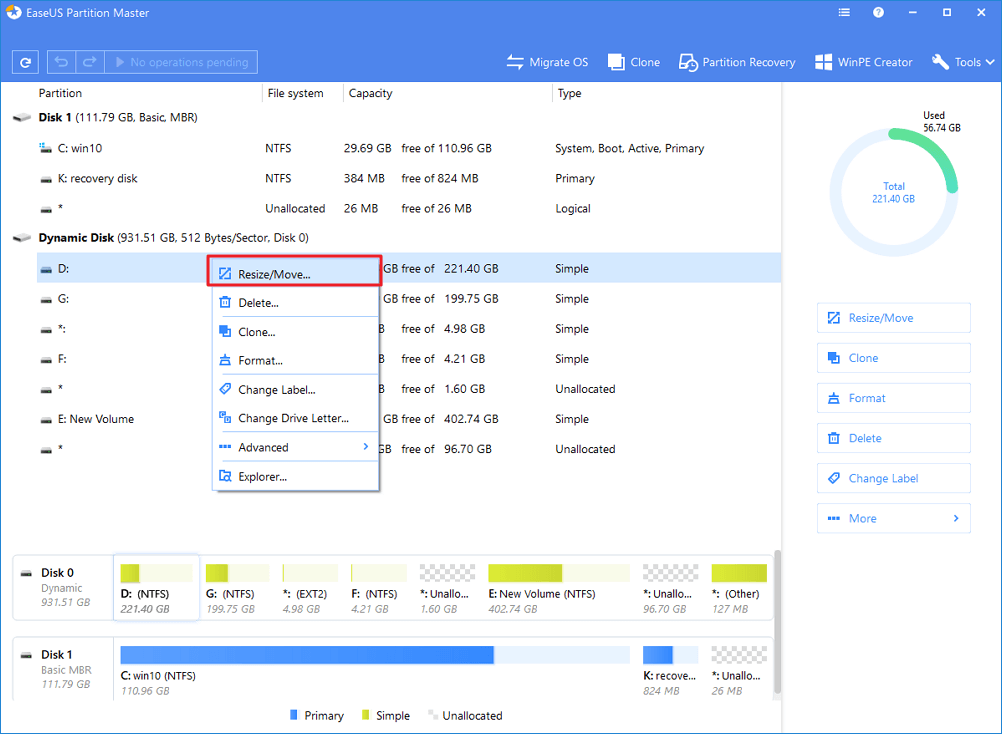The image size is (1002, 734).
Task: Choose Format... from the context menu
Action: click(295, 360)
